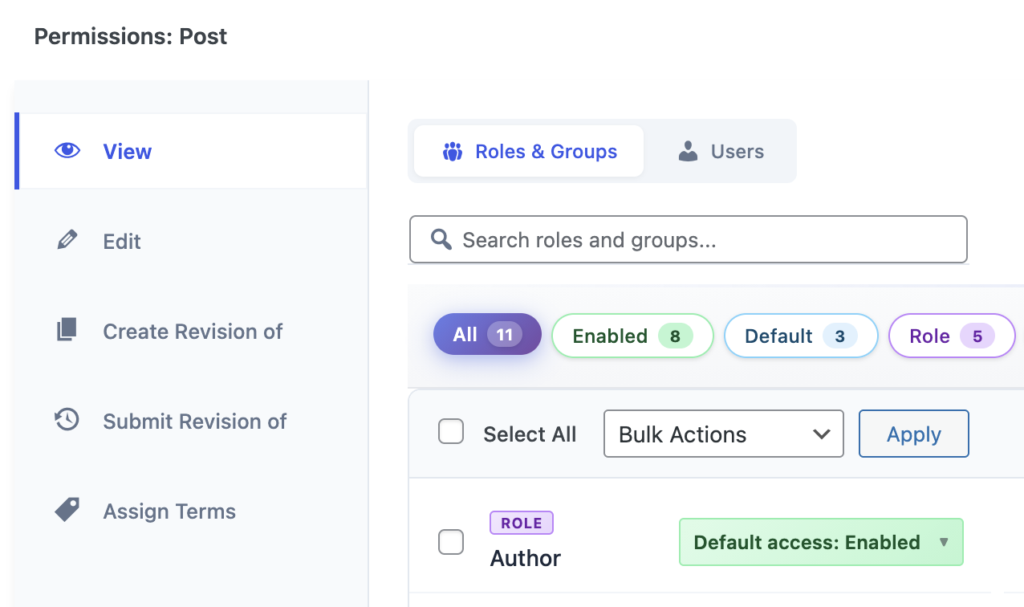Click the eye icon beside View

click(67, 151)
